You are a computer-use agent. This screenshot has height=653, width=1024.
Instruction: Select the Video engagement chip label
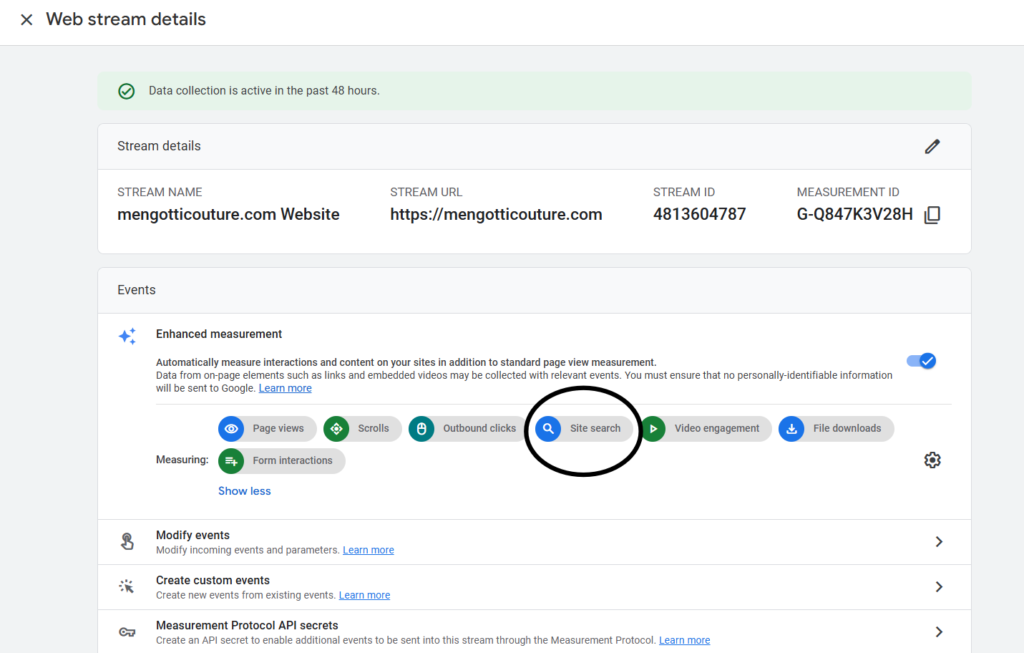point(717,429)
